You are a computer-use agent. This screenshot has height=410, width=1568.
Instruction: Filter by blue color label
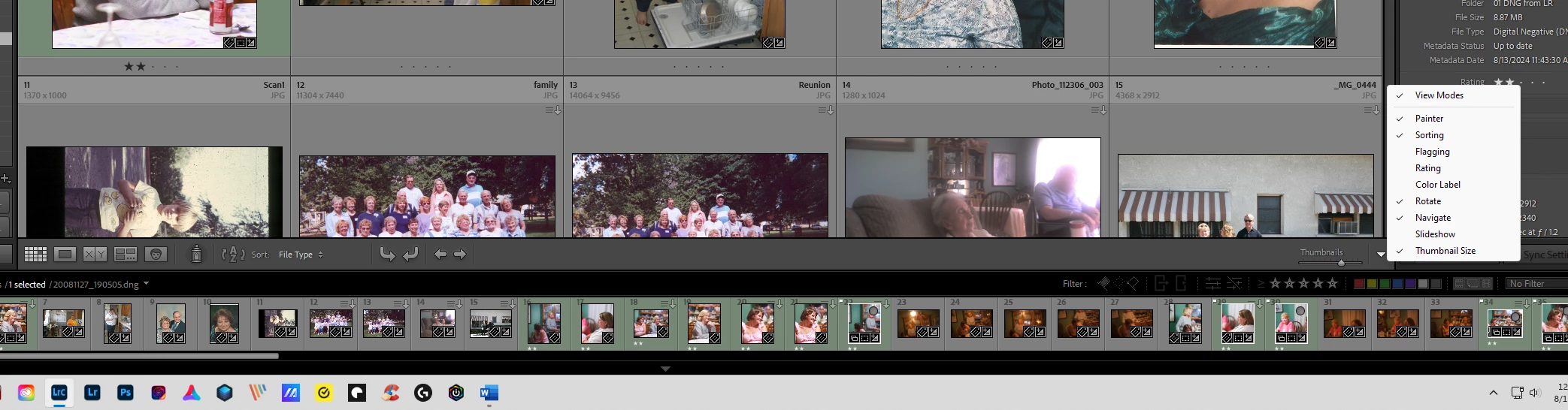point(1397,284)
